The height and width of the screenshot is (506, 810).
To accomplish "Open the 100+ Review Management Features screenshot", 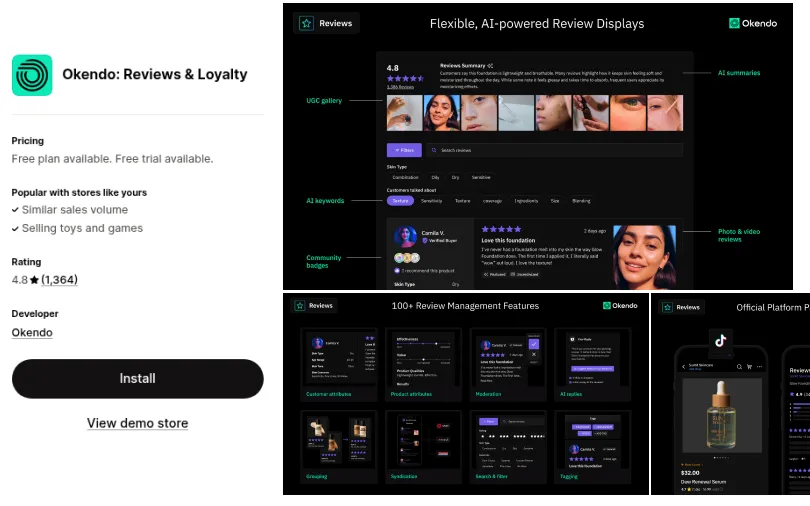I will (x=465, y=394).
